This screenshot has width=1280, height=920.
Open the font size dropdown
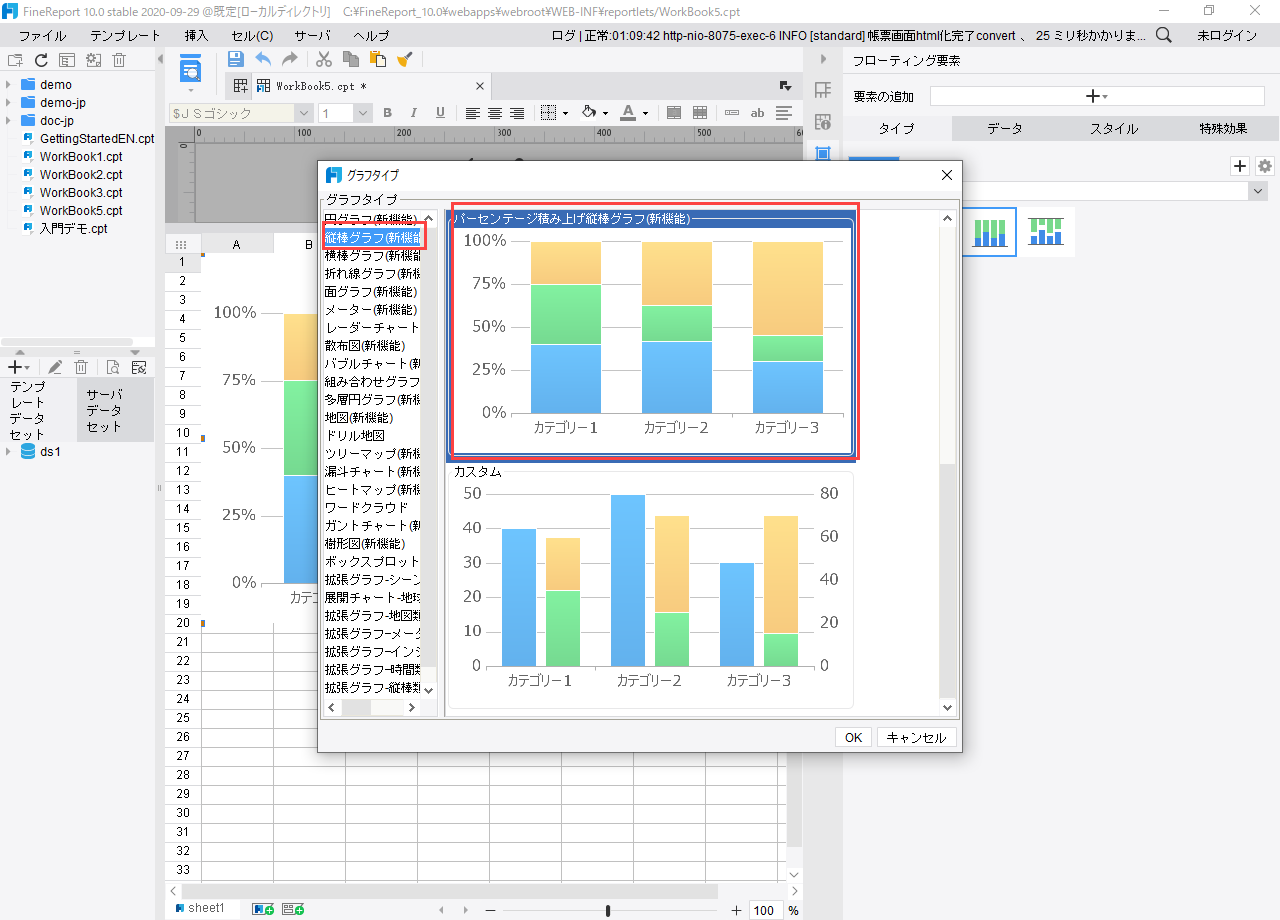click(363, 114)
